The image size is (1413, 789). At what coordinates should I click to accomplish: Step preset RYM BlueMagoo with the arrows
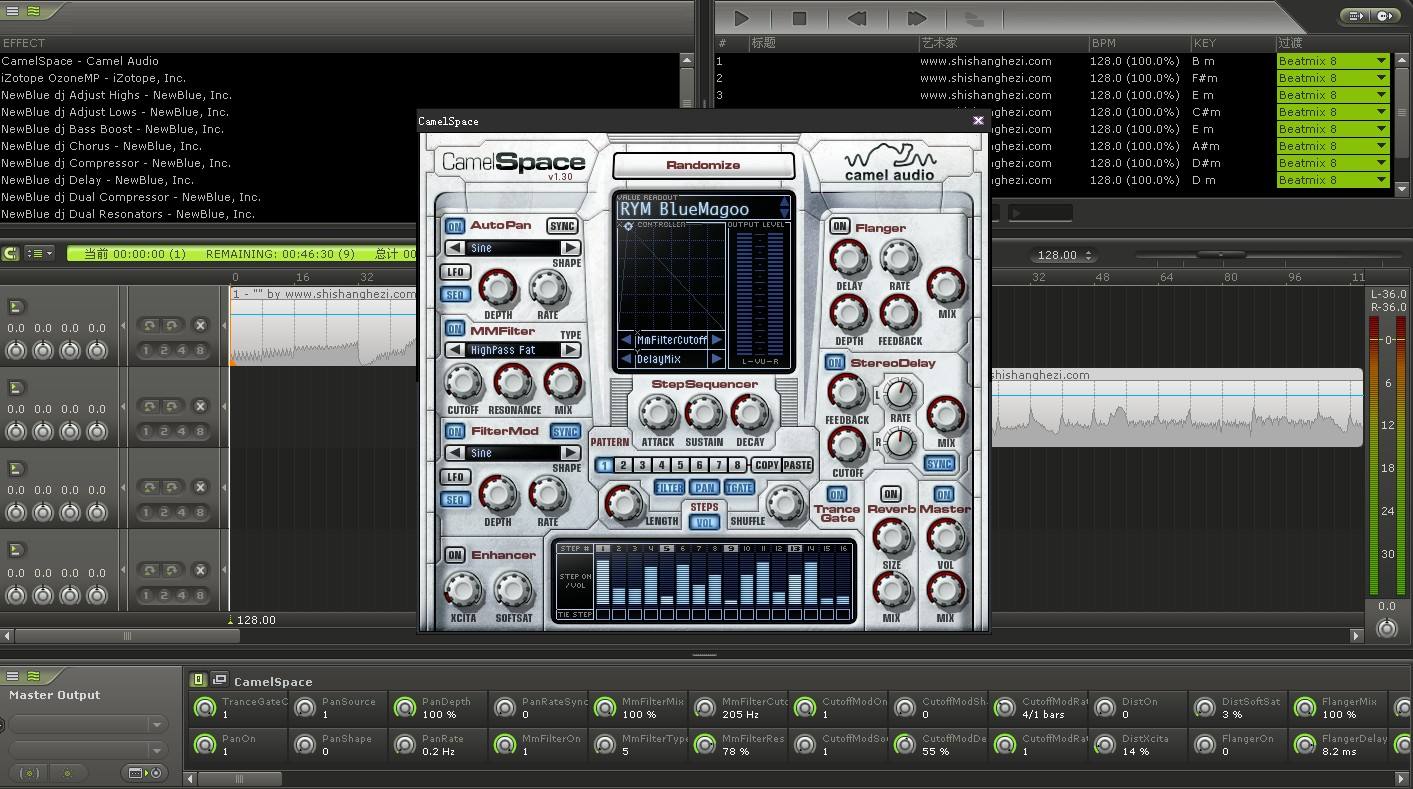[784, 208]
